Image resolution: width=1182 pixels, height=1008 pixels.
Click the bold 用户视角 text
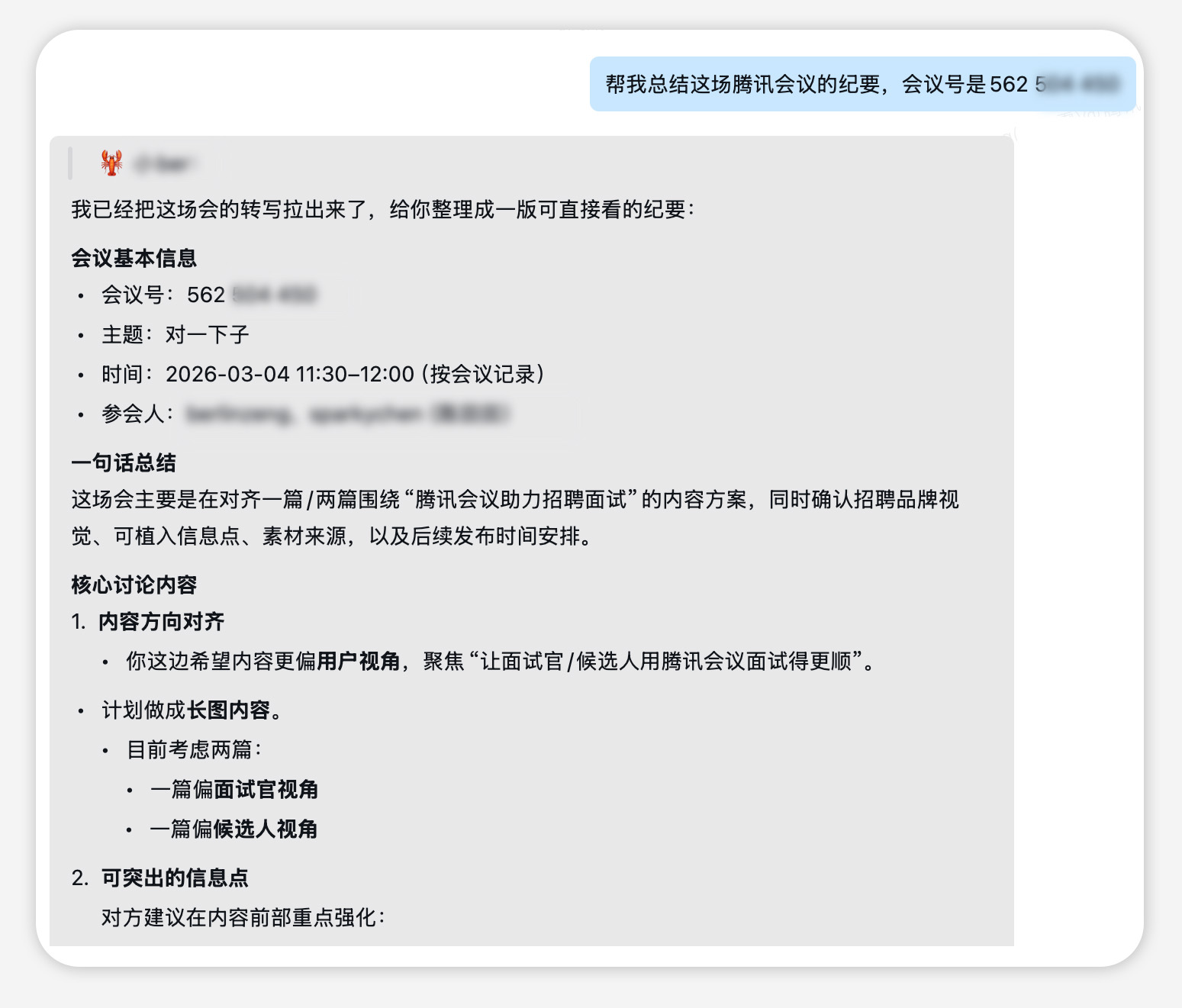359,662
